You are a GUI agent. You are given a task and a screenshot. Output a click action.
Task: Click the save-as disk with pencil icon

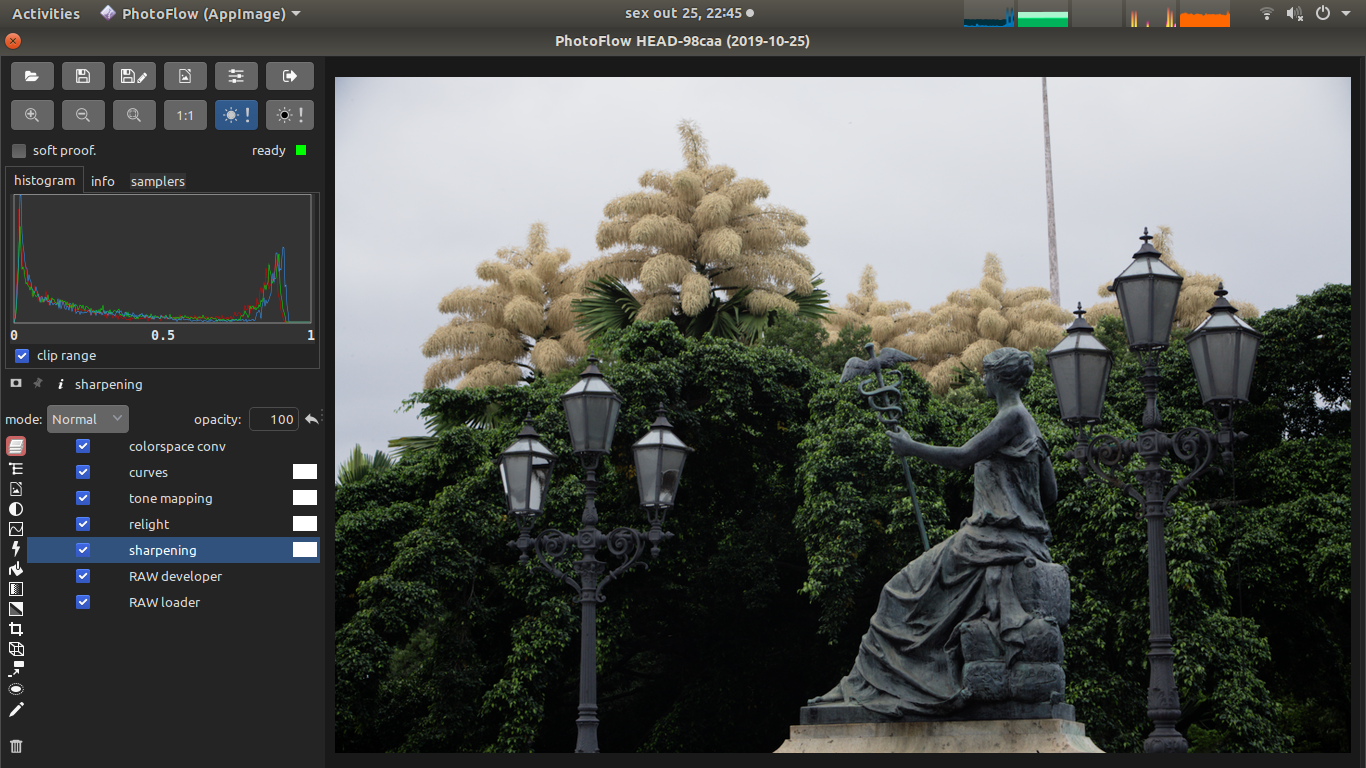pyautogui.click(x=134, y=76)
